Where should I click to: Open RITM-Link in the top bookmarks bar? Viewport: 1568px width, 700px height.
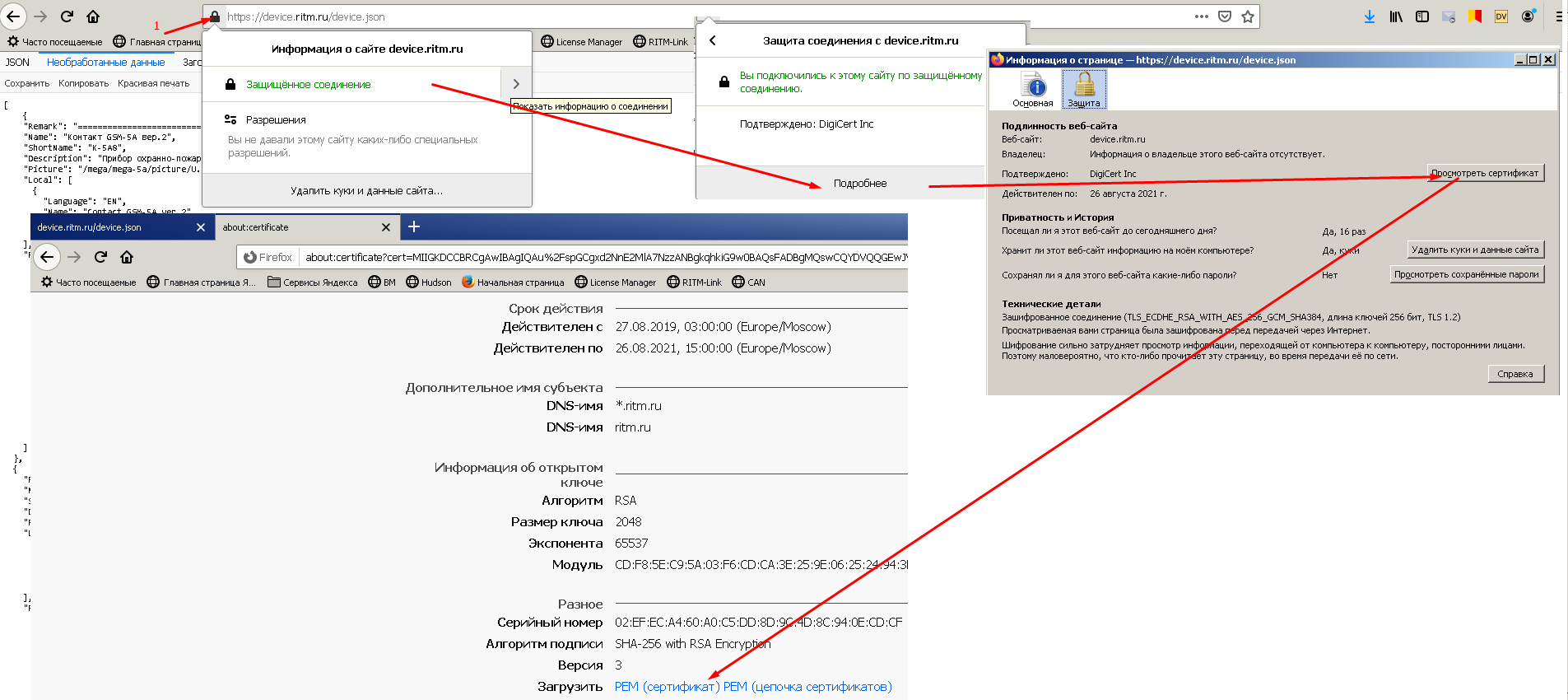[661, 42]
